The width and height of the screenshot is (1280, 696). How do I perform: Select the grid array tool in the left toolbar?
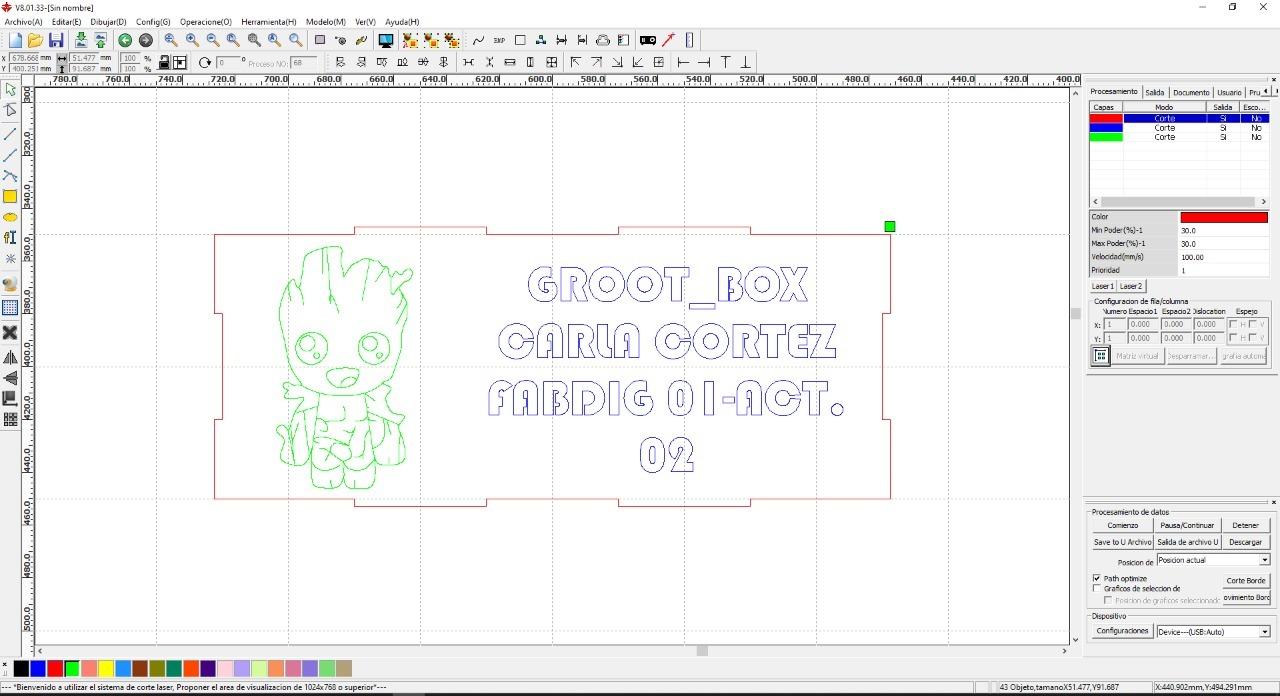click(10, 307)
